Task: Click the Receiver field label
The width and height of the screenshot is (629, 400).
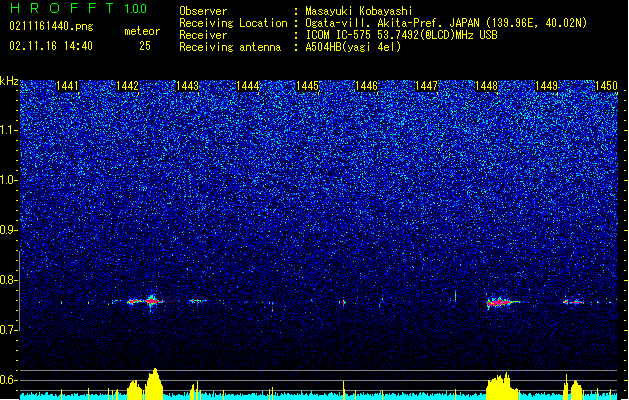Action: pos(203,35)
